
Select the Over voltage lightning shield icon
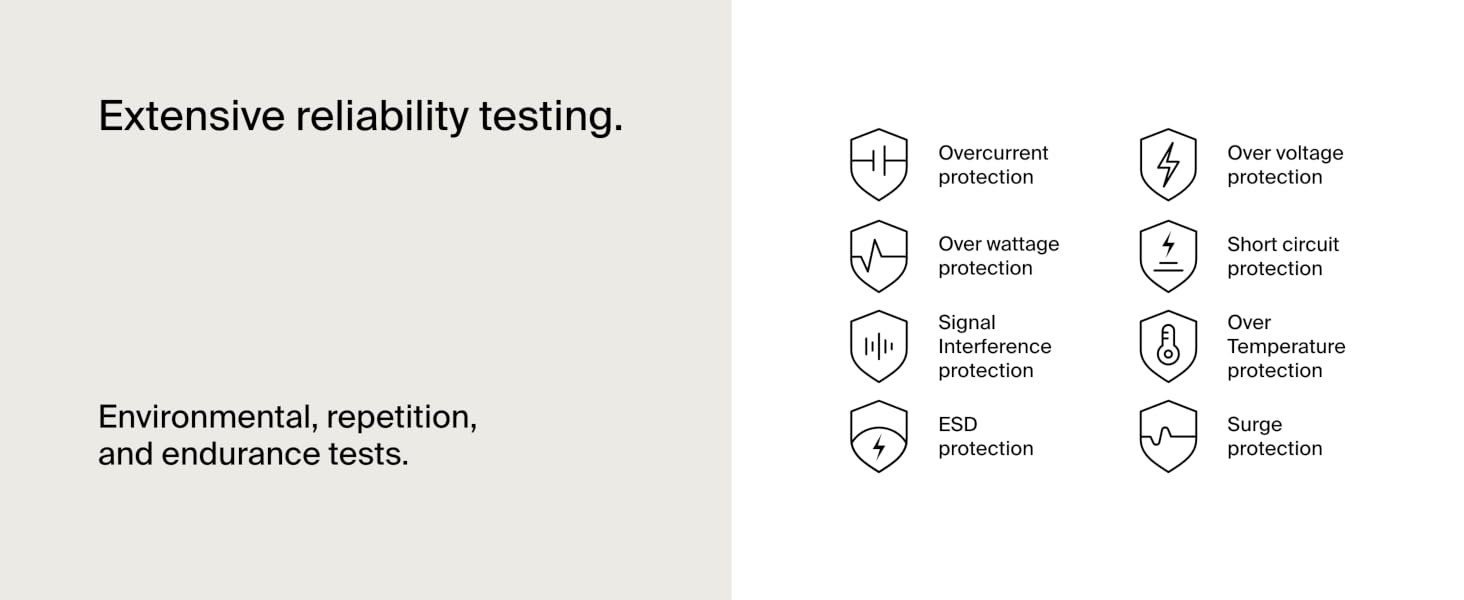pos(1168,165)
